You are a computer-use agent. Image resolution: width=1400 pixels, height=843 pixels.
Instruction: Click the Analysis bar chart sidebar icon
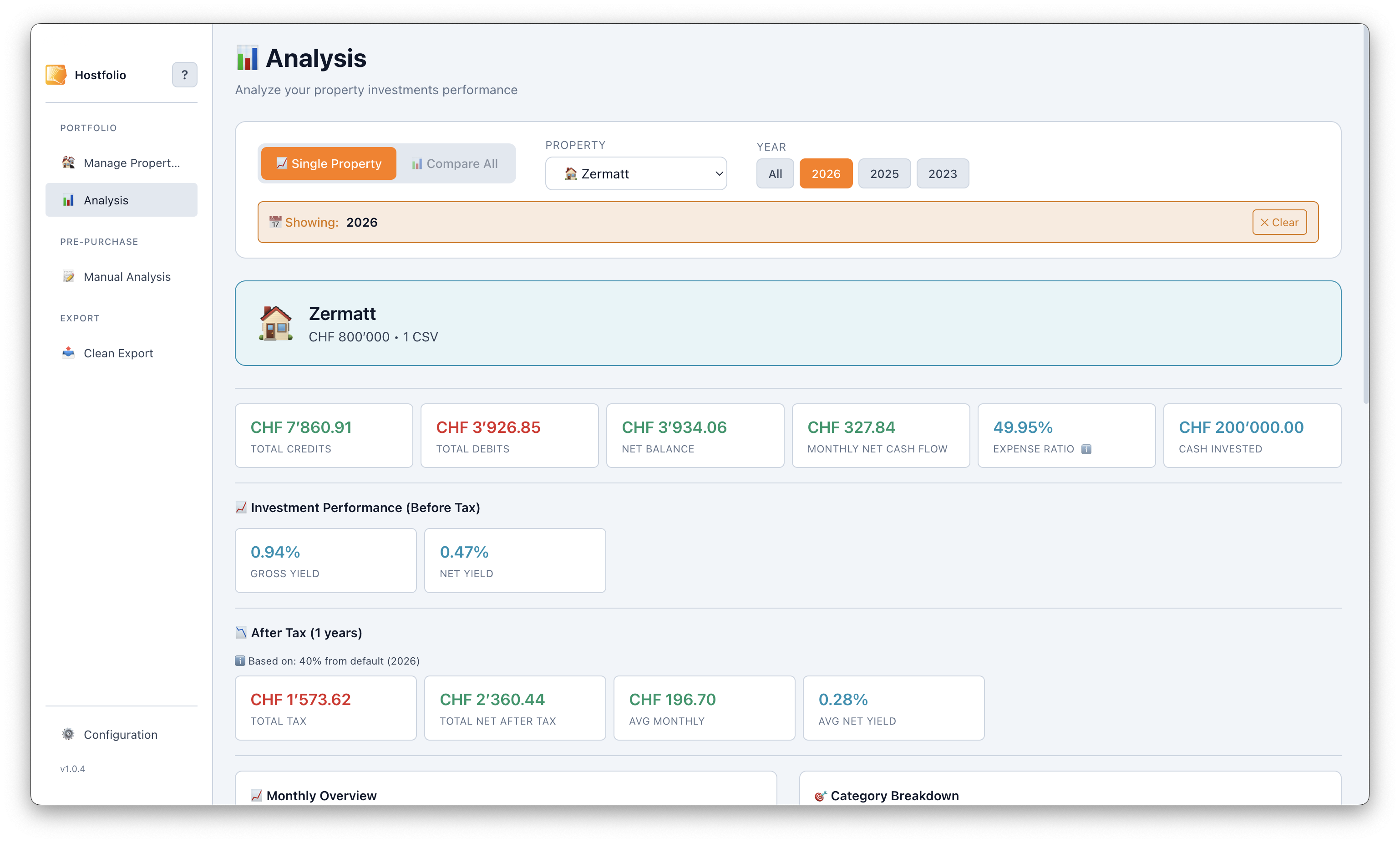coord(68,200)
